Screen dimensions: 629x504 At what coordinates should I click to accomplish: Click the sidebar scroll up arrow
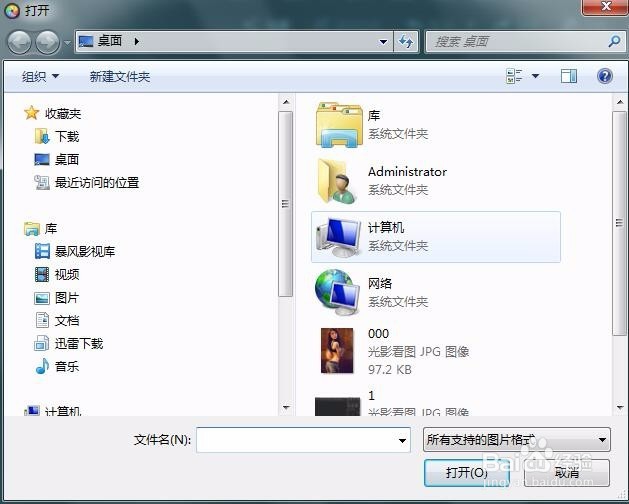[286, 102]
